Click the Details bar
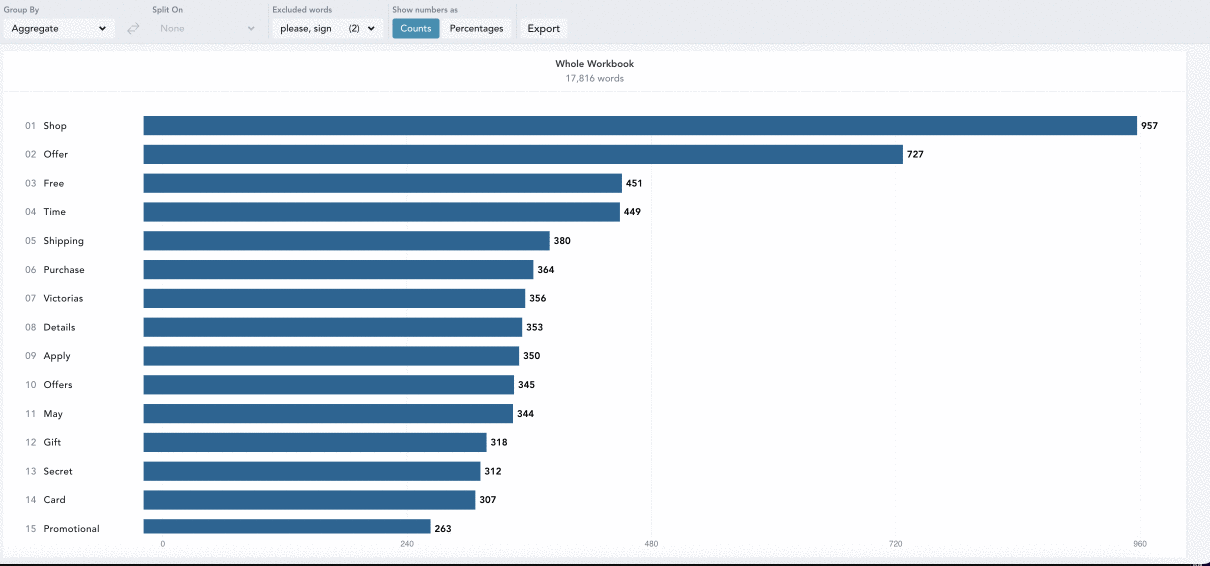Image resolution: width=1210 pixels, height=566 pixels. click(333, 327)
